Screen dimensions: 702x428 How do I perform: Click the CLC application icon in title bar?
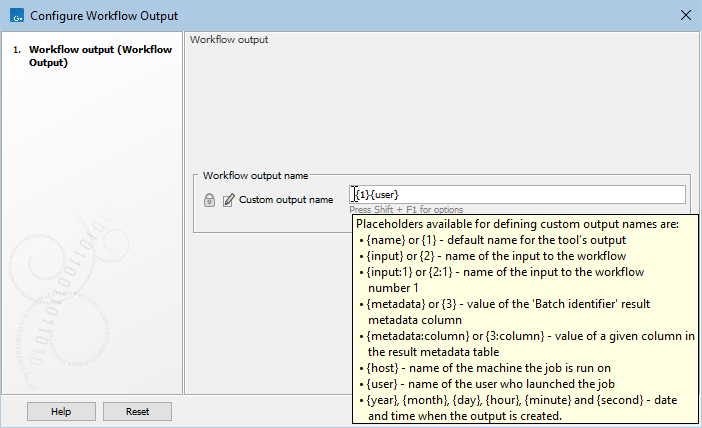point(14,15)
